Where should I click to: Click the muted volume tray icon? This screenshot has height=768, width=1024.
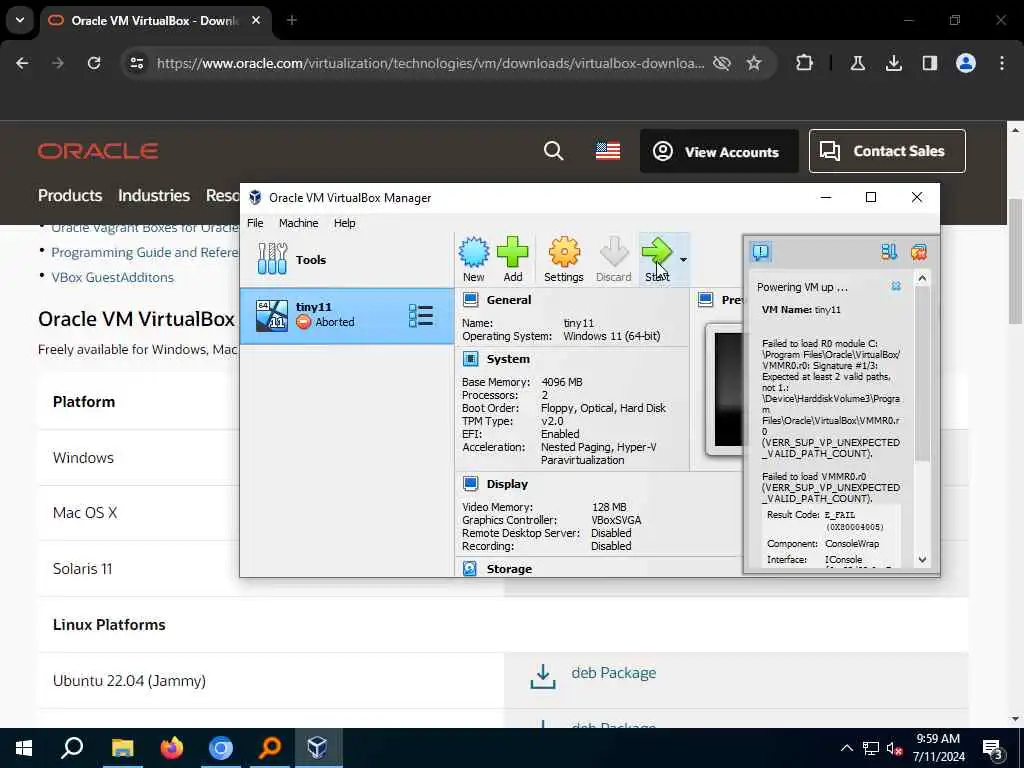pyautogui.click(x=895, y=748)
